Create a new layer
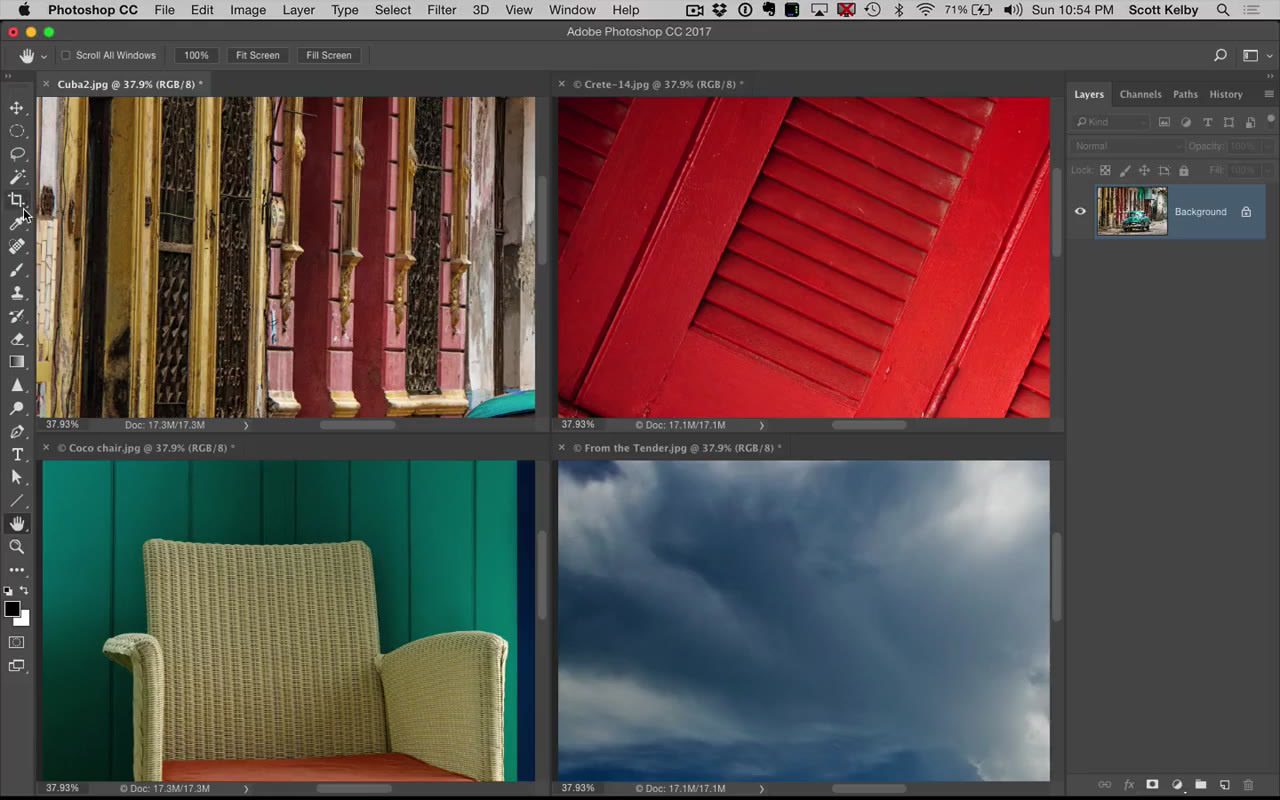The image size is (1280, 800). [x=1224, y=785]
